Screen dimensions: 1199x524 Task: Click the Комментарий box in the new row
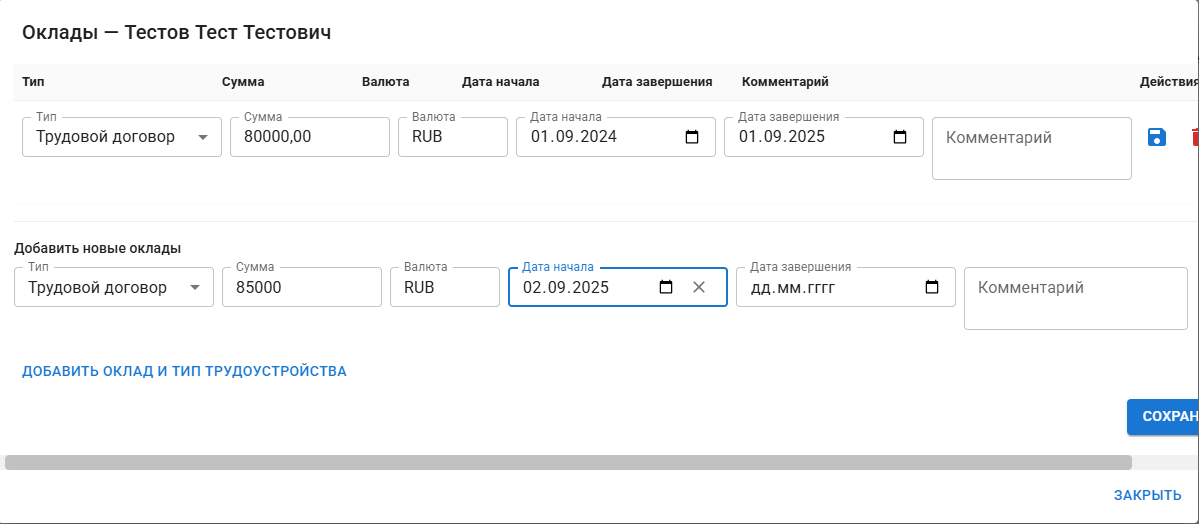click(1076, 298)
